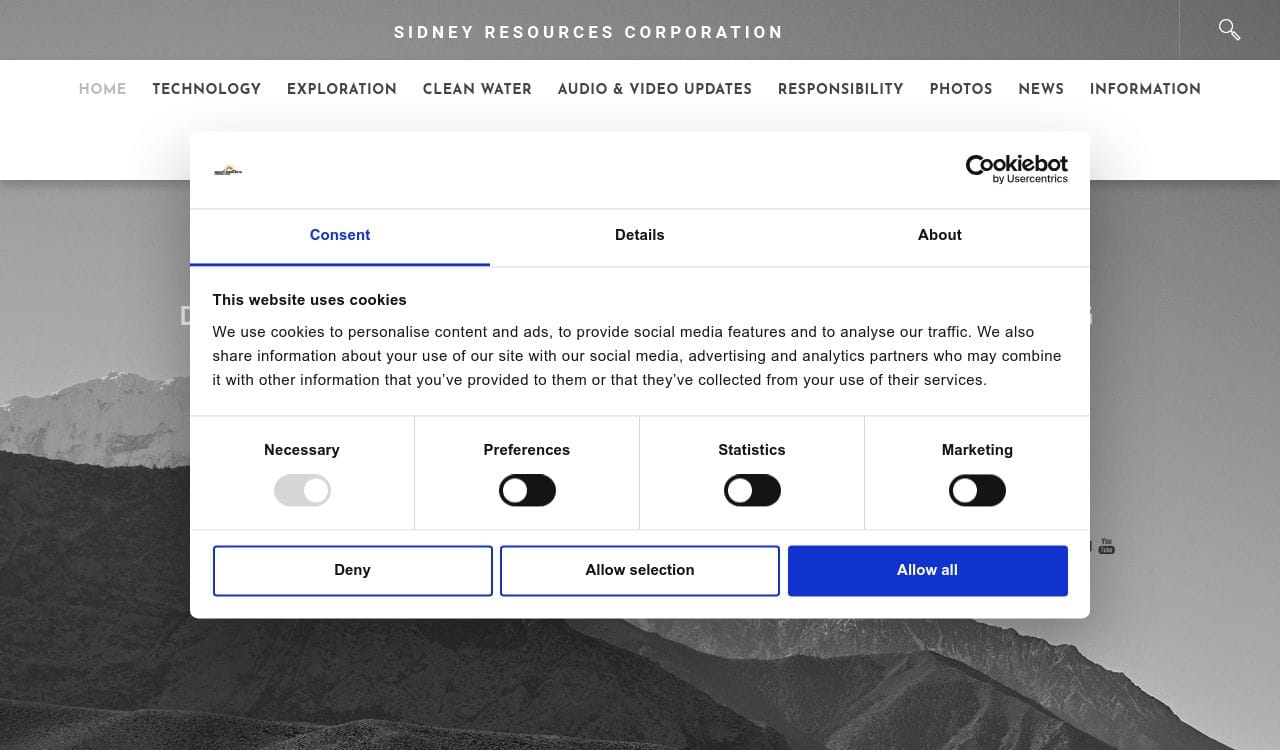Open the Clean Water nav link

477,89
